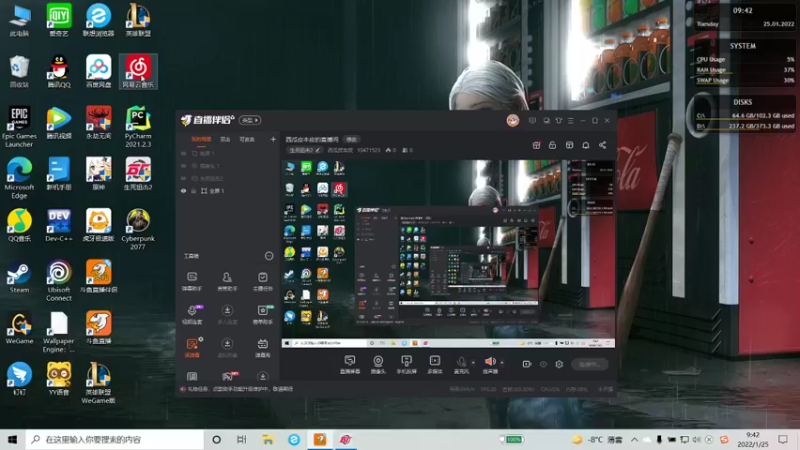Click the 麦克风 microphone icon
800x450 pixels.
[x=461, y=362]
